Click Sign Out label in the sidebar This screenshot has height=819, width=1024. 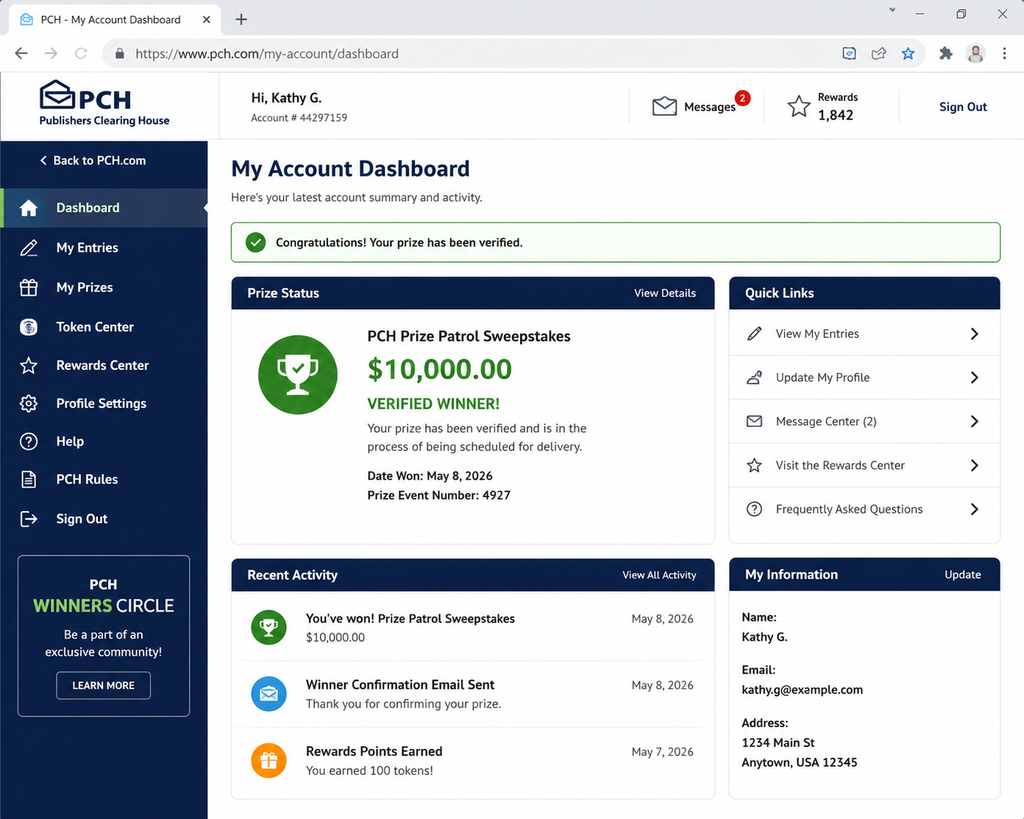coord(82,519)
